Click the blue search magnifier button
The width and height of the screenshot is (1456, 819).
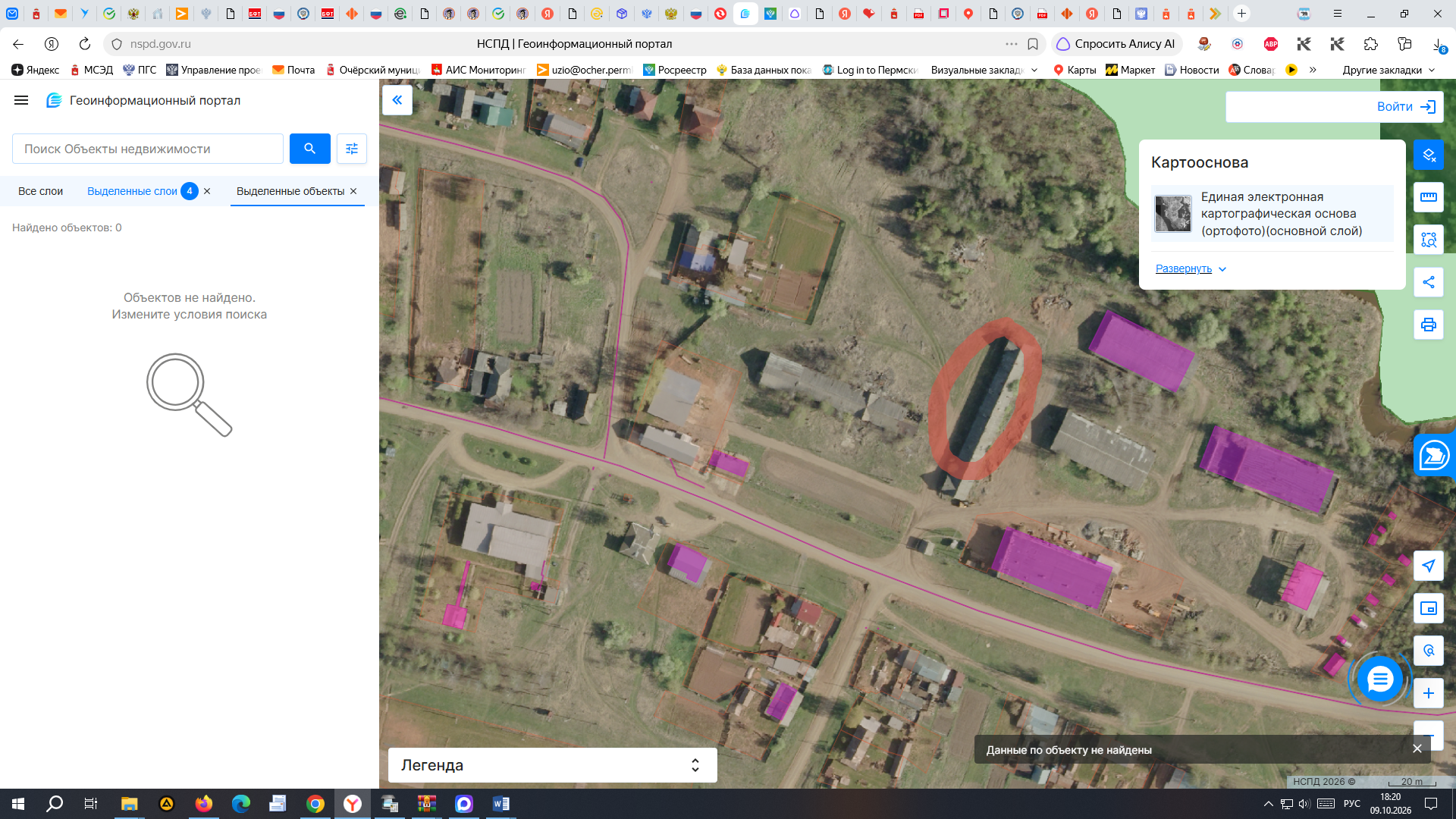[309, 149]
